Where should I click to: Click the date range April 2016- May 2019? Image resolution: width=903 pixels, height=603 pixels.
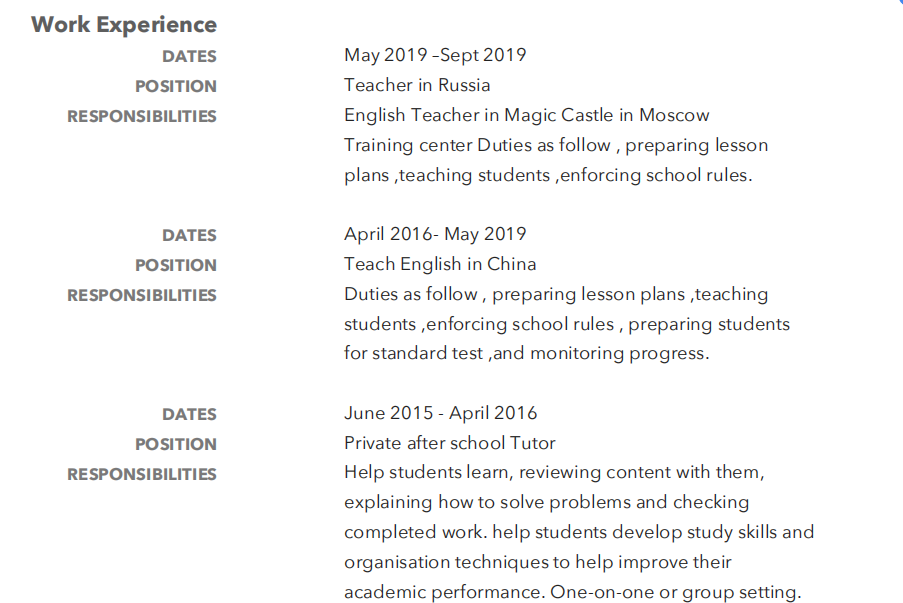click(x=435, y=234)
